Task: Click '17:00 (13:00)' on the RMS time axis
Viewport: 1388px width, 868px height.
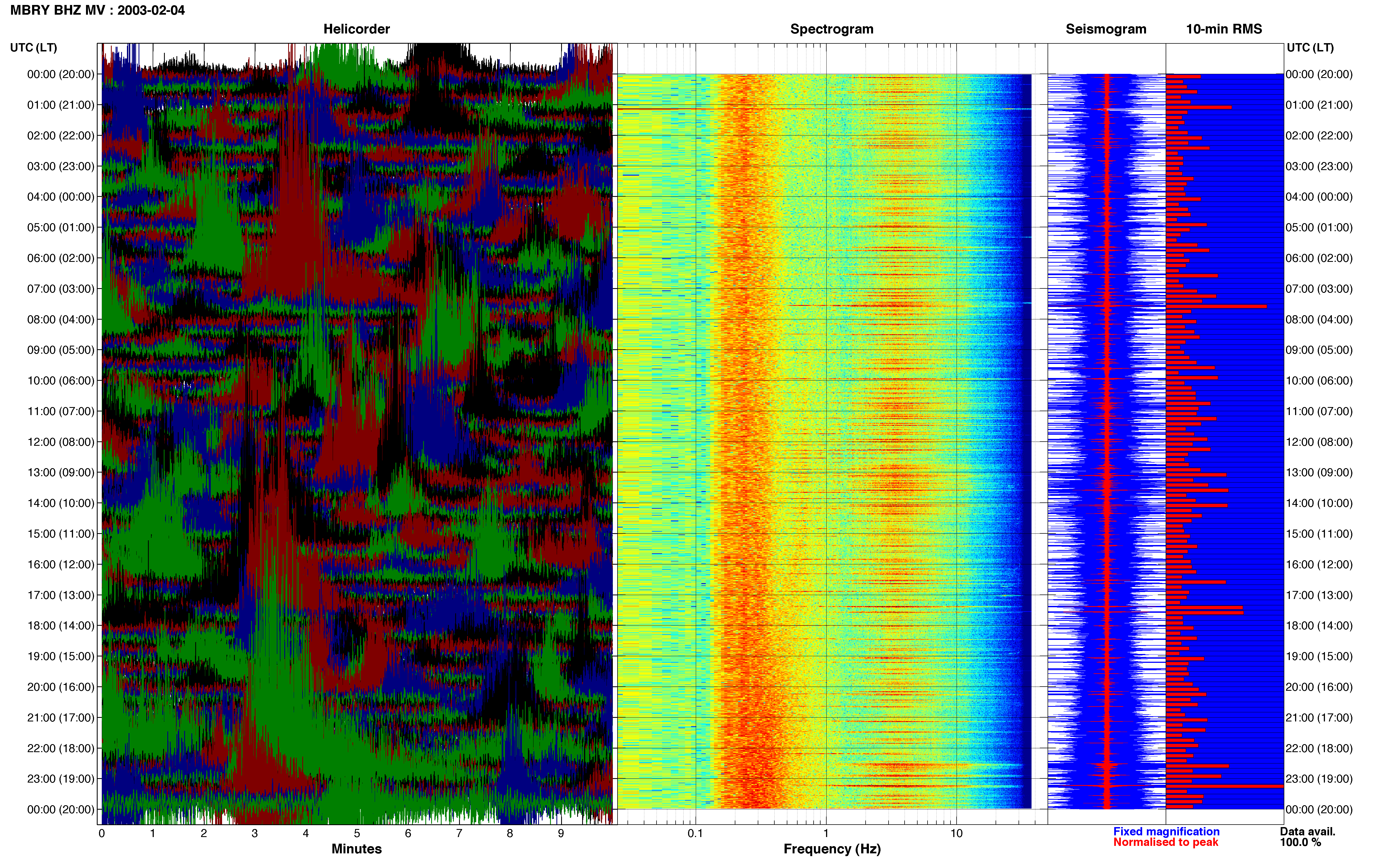Action: tap(1319, 595)
